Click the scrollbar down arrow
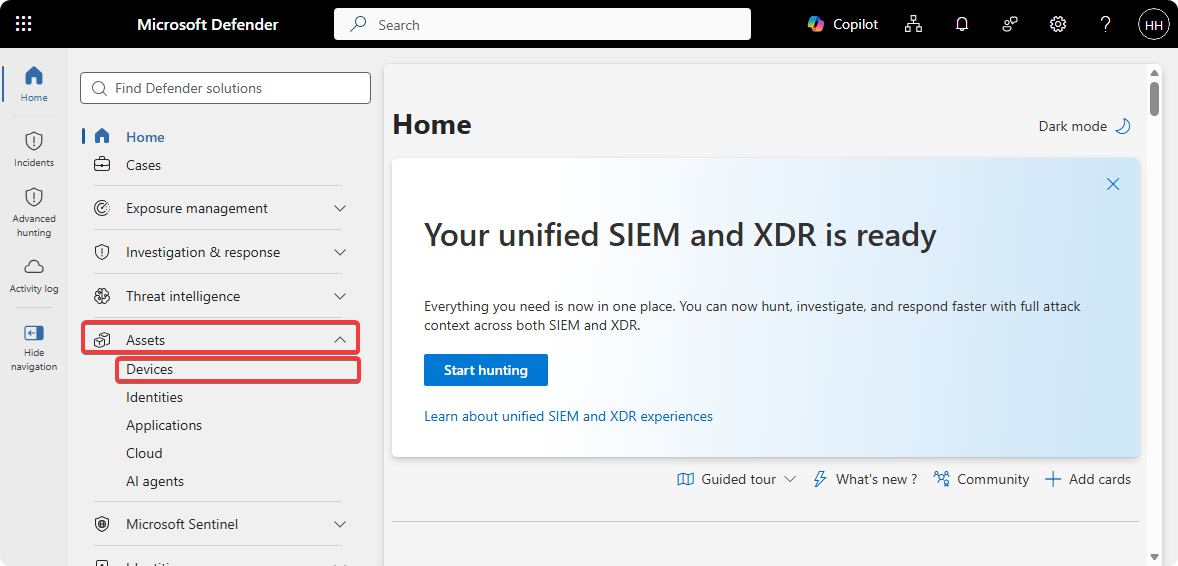The height and width of the screenshot is (566, 1178). click(x=1154, y=556)
